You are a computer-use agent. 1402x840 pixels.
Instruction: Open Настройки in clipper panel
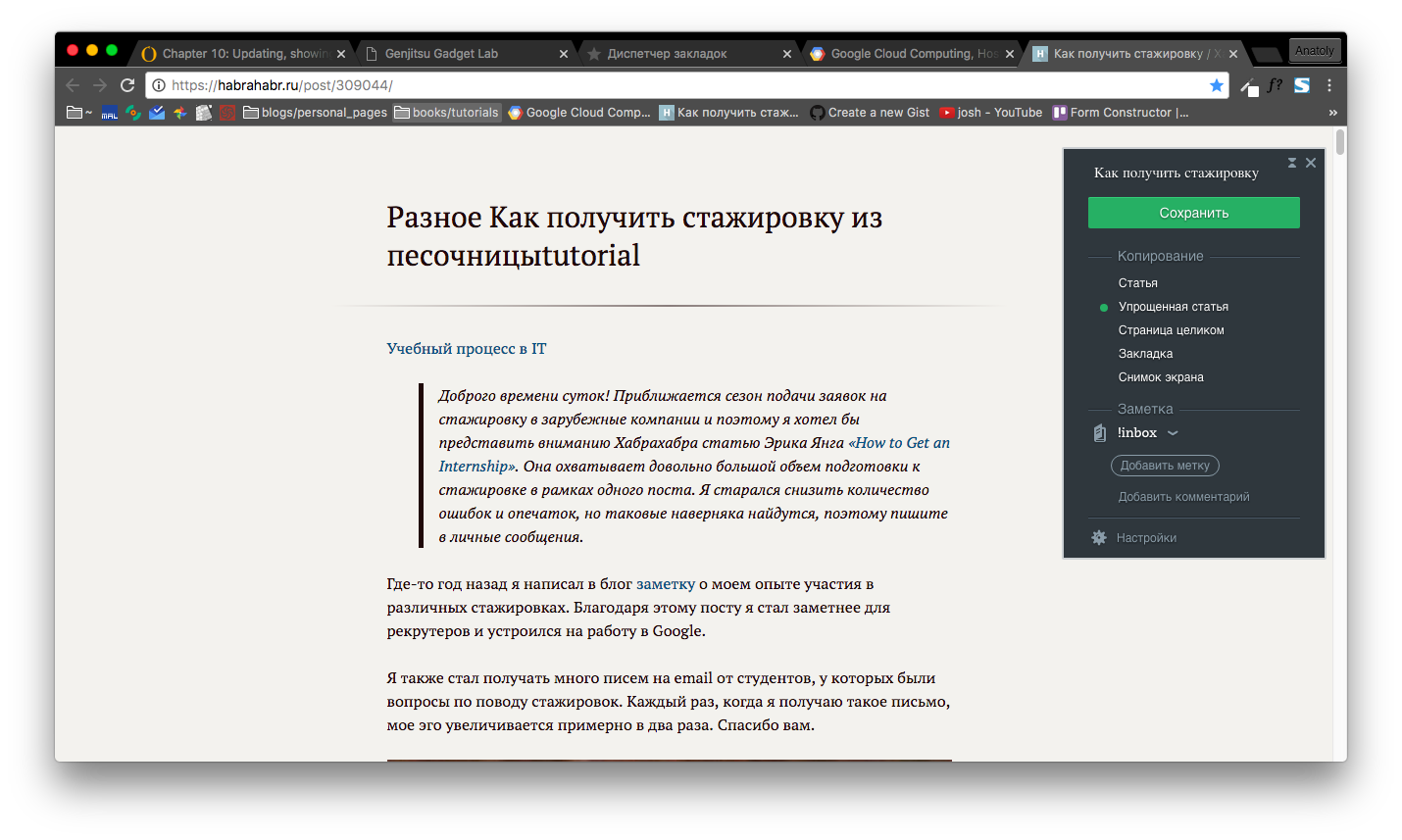pyautogui.click(x=1146, y=538)
